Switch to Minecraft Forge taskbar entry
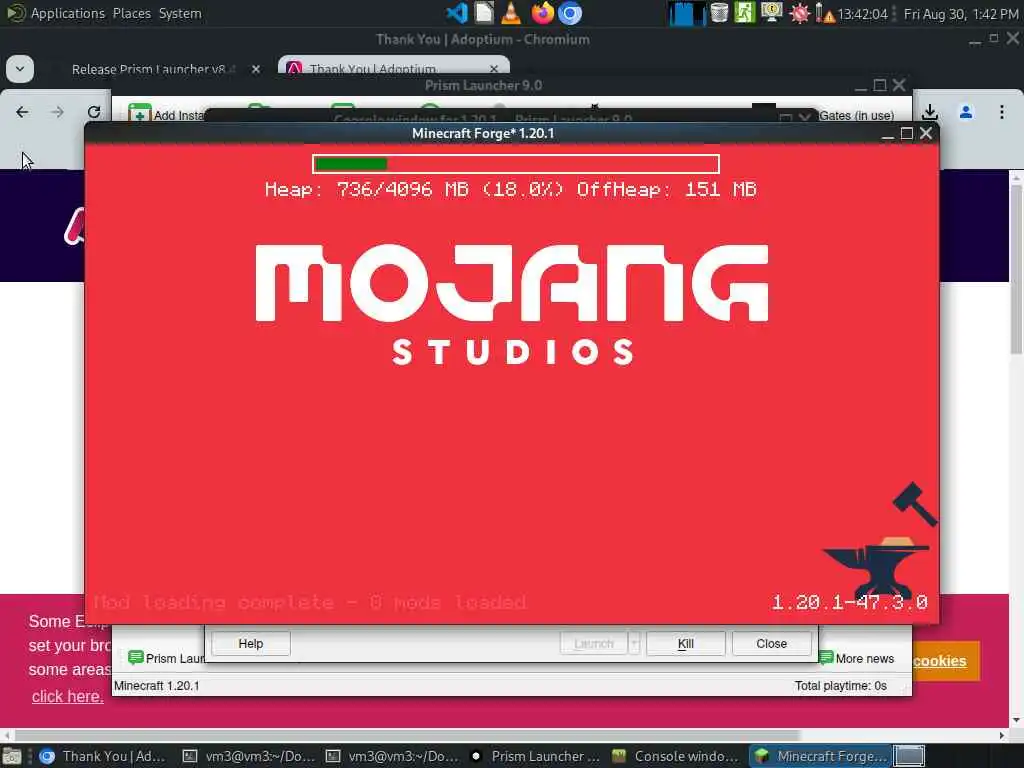The width and height of the screenshot is (1024, 768). click(820, 756)
